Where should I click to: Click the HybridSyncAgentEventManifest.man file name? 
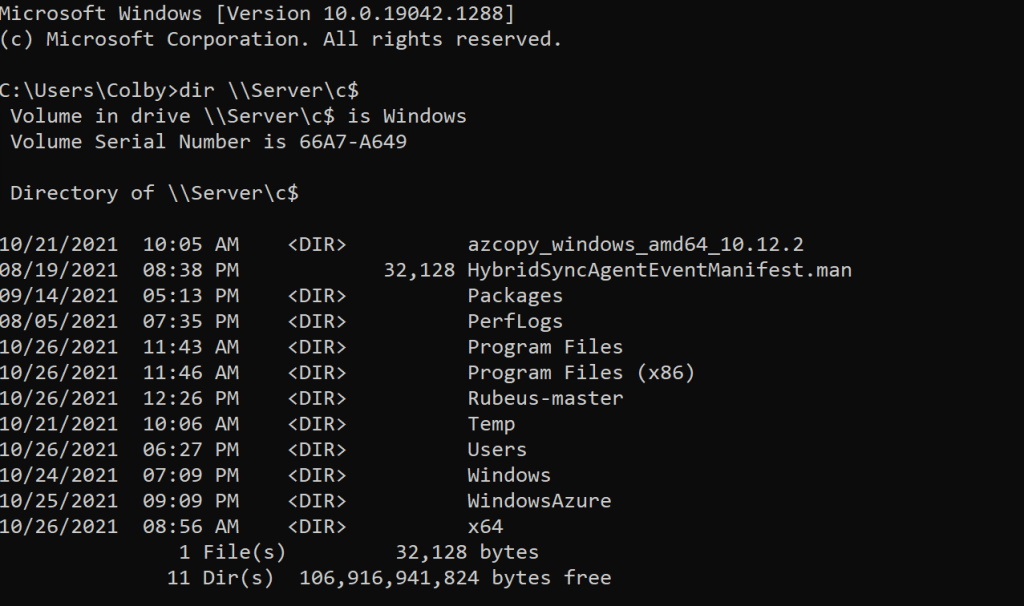659,270
